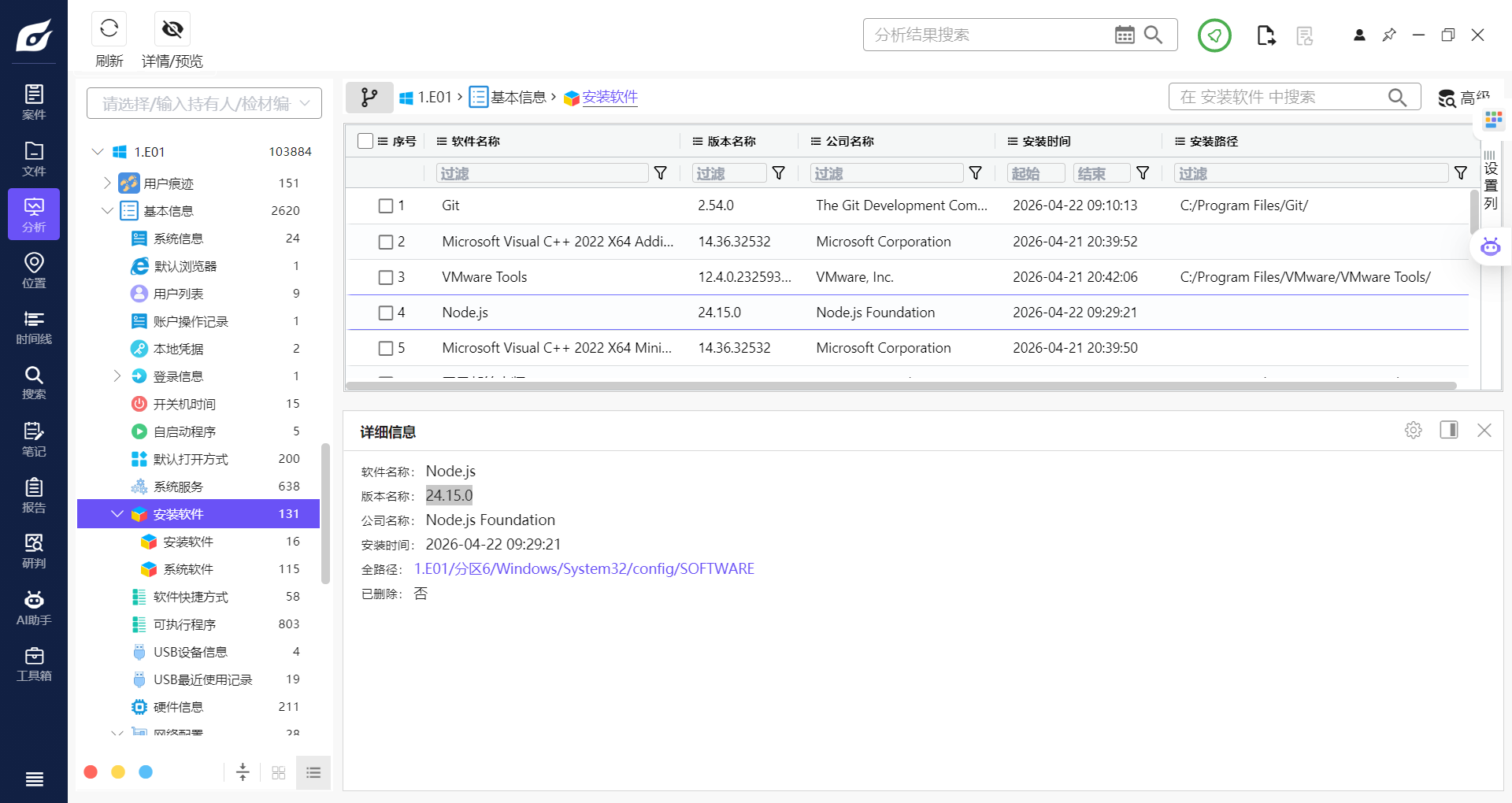The height and width of the screenshot is (803, 1512).
Task: Open the AI助手 sidebar section
Action: pos(34,608)
